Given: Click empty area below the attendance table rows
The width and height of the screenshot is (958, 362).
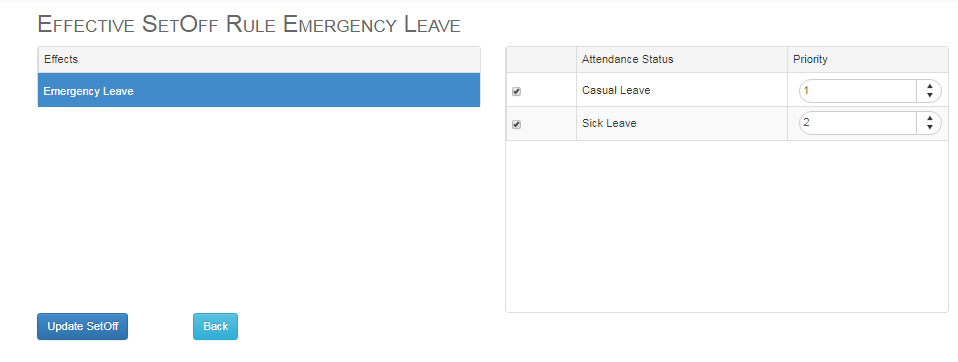Looking at the screenshot, I should click(x=727, y=226).
